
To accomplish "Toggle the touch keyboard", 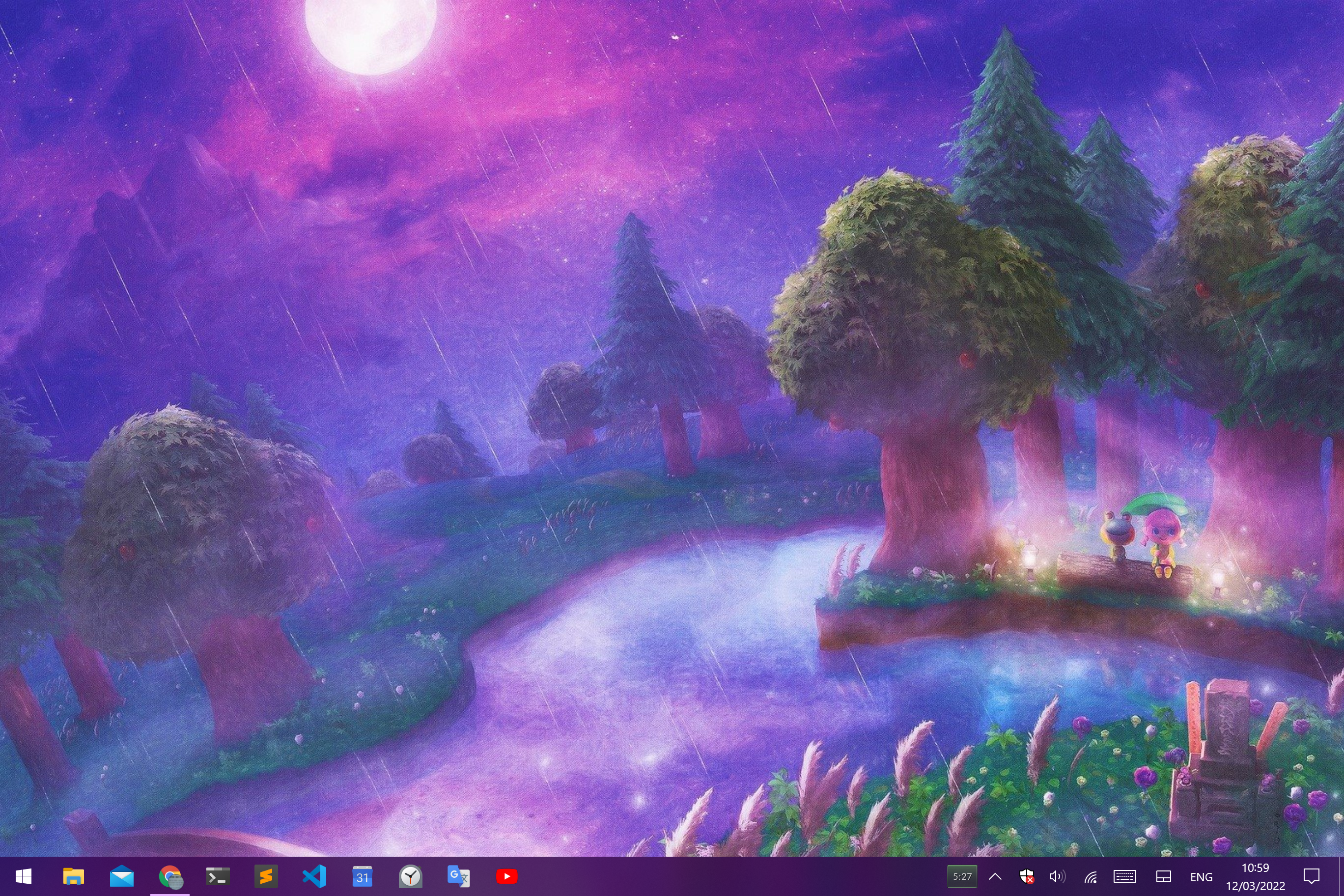I will click(1124, 876).
